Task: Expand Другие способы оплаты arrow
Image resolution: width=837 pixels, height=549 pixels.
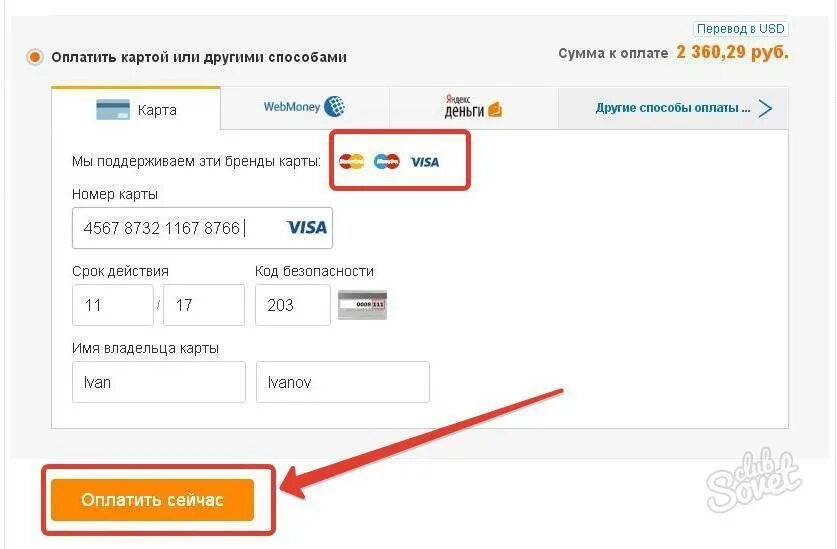Action: (766, 108)
